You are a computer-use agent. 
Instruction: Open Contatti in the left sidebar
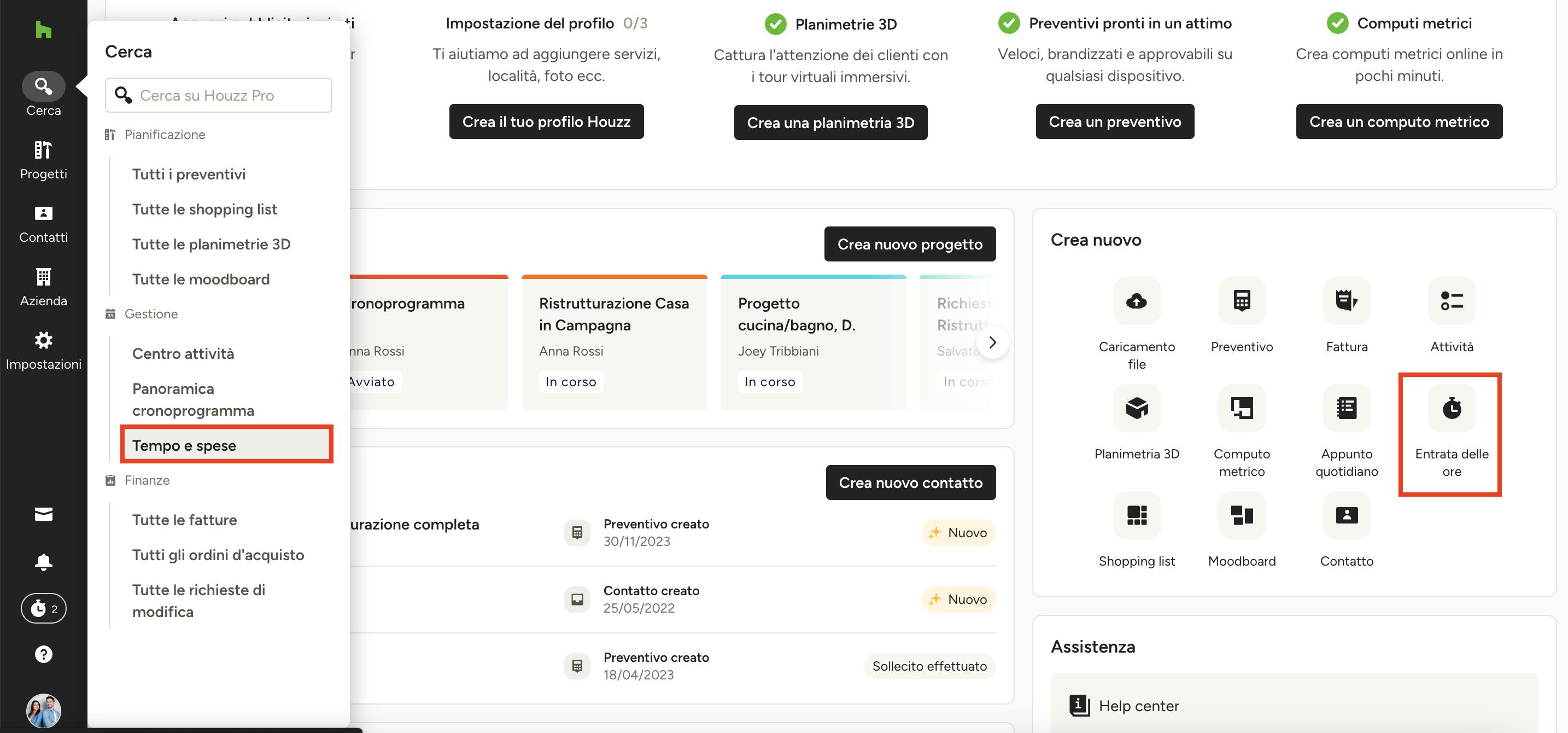43,224
